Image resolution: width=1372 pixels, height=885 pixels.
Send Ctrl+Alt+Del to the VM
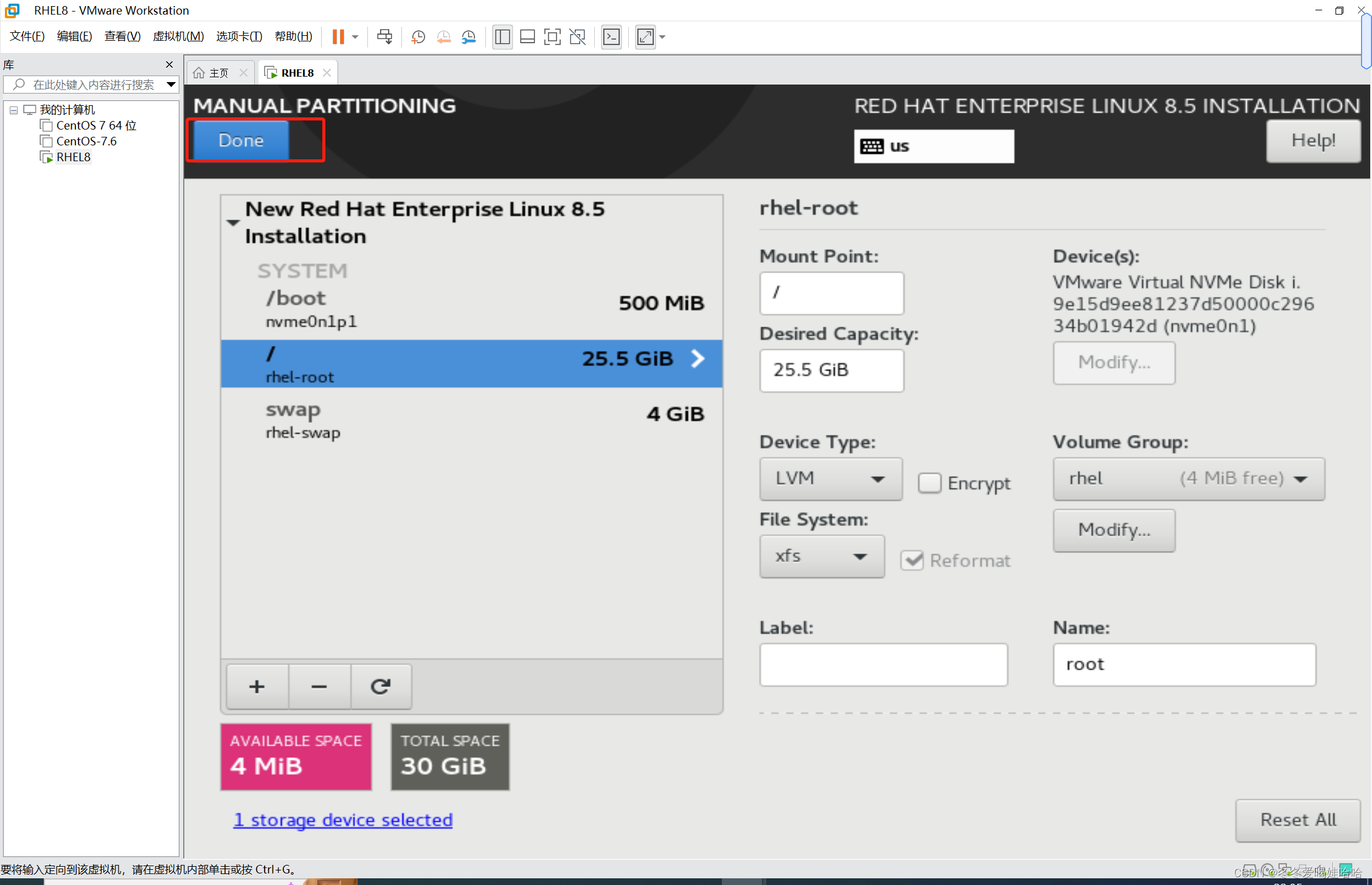(384, 37)
